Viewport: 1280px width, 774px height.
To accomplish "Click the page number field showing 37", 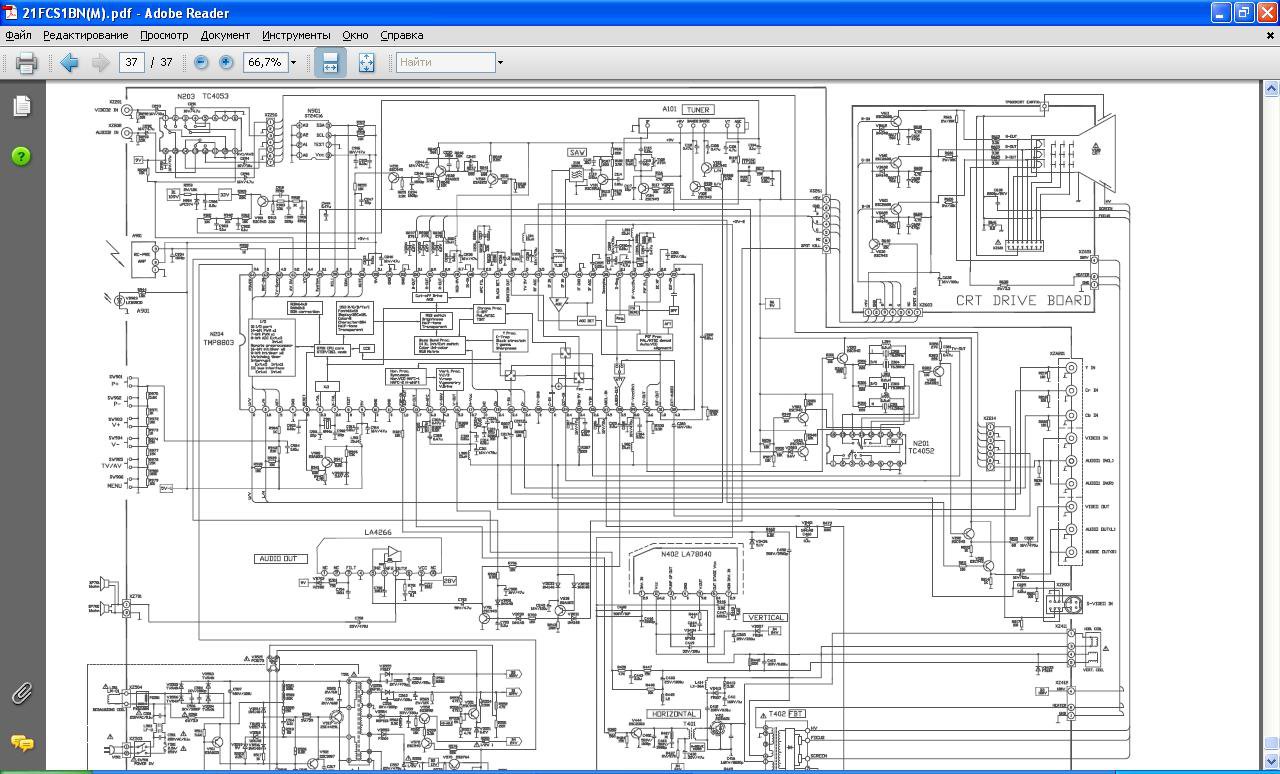I will point(131,62).
